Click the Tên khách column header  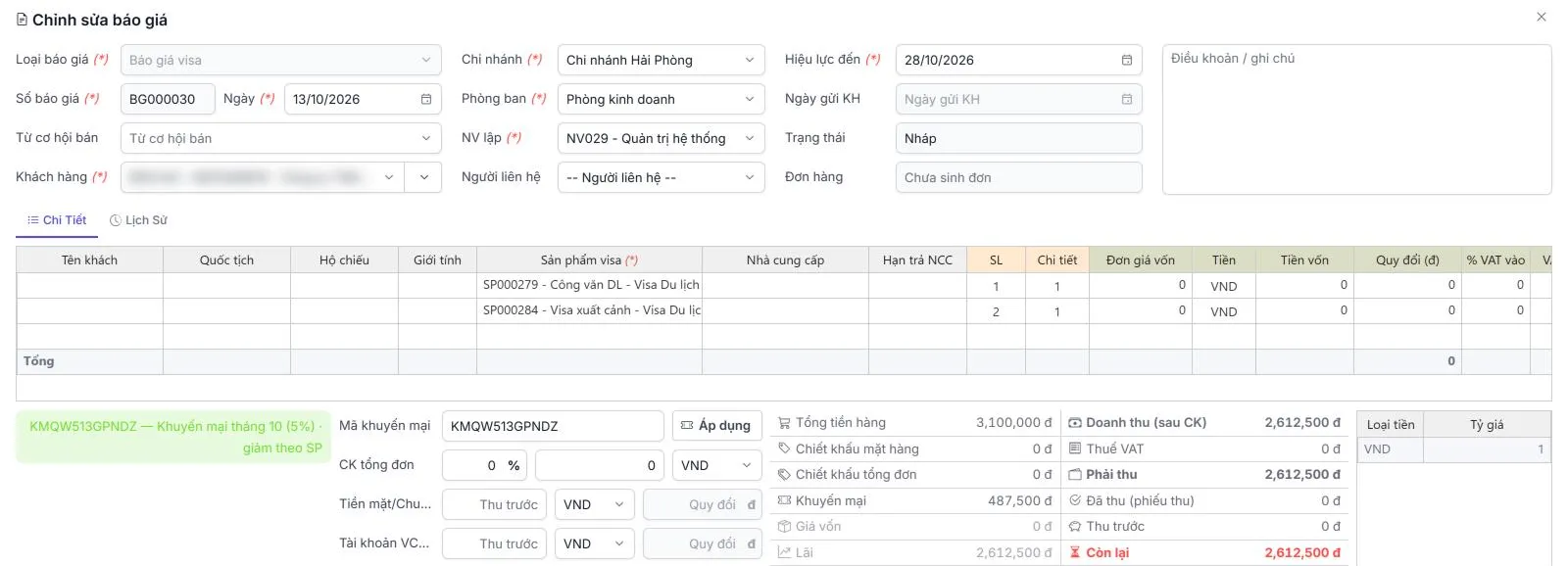click(x=89, y=259)
